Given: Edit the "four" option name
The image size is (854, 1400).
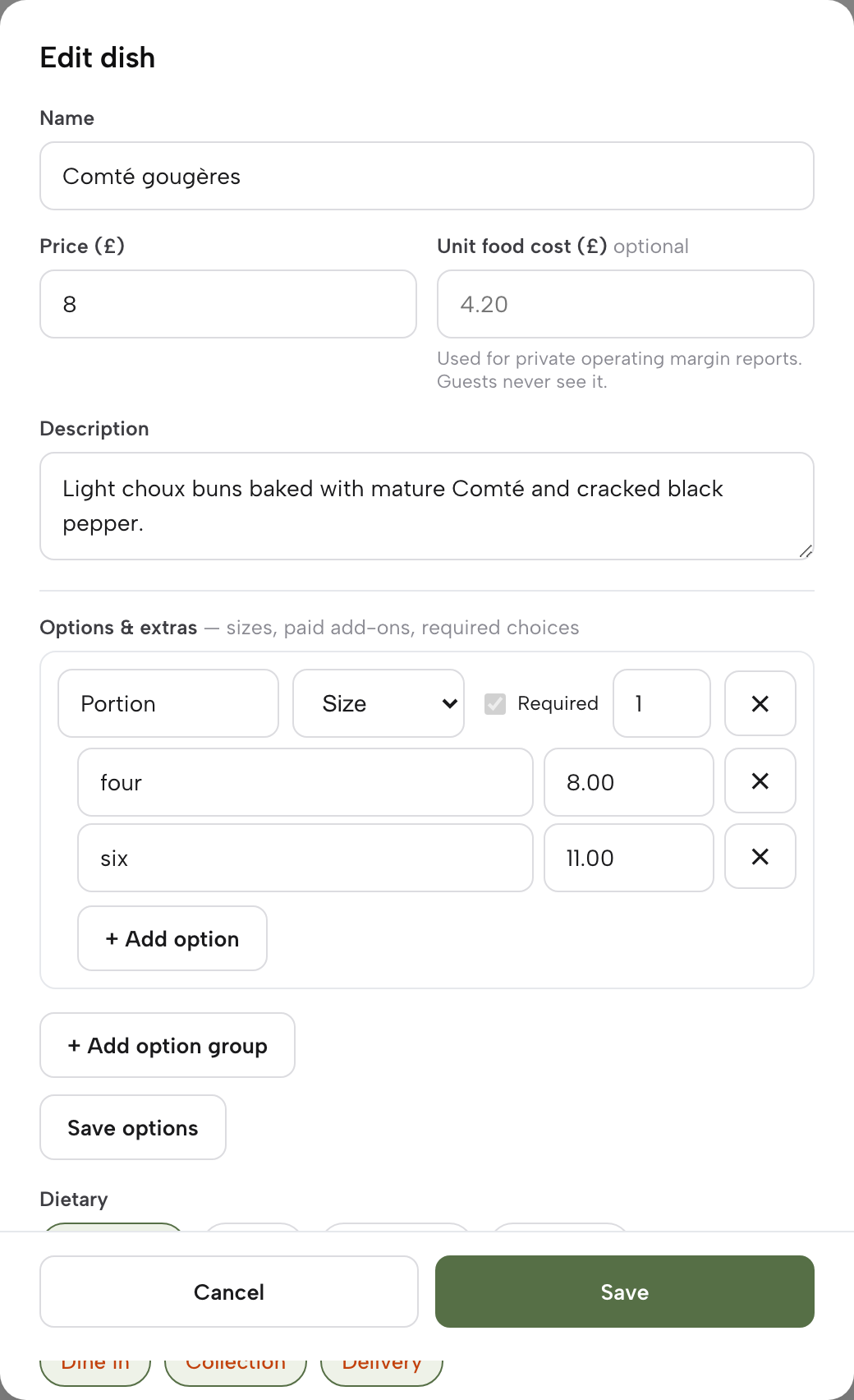Looking at the screenshot, I should [305, 782].
